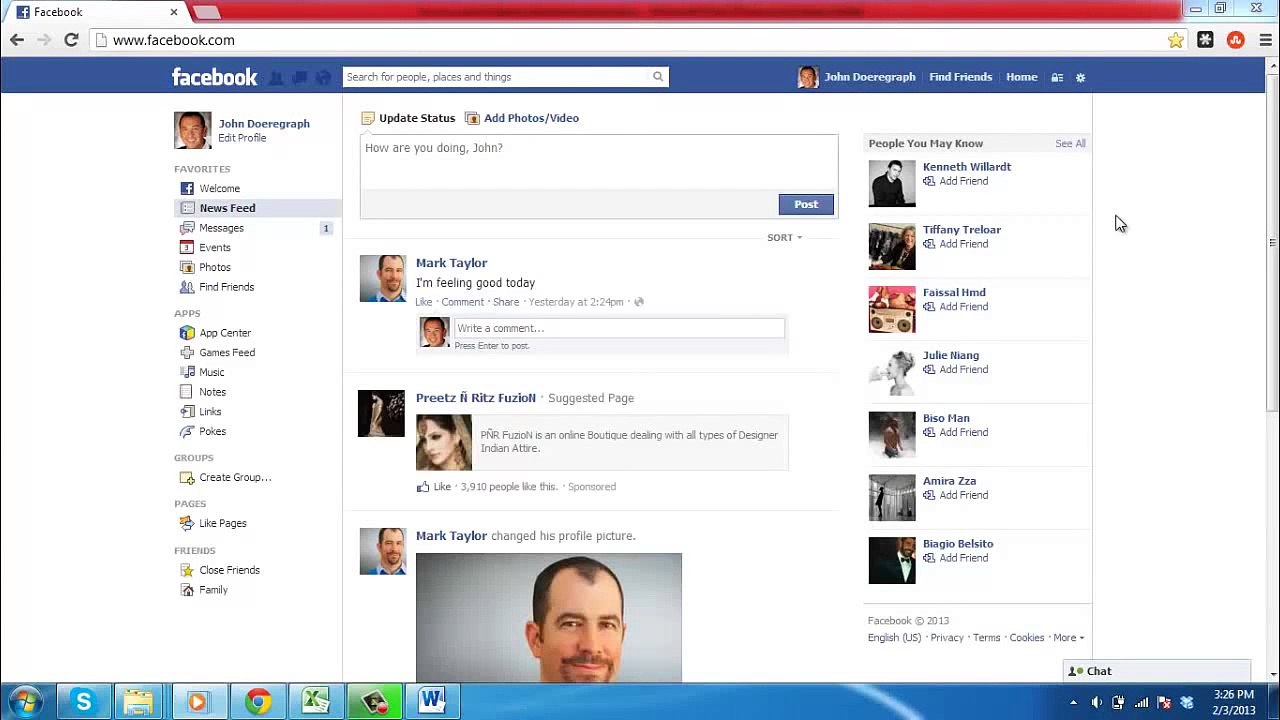Viewport: 1280px width, 720px height.
Task: Open Word from the taskbar
Action: click(x=432, y=702)
